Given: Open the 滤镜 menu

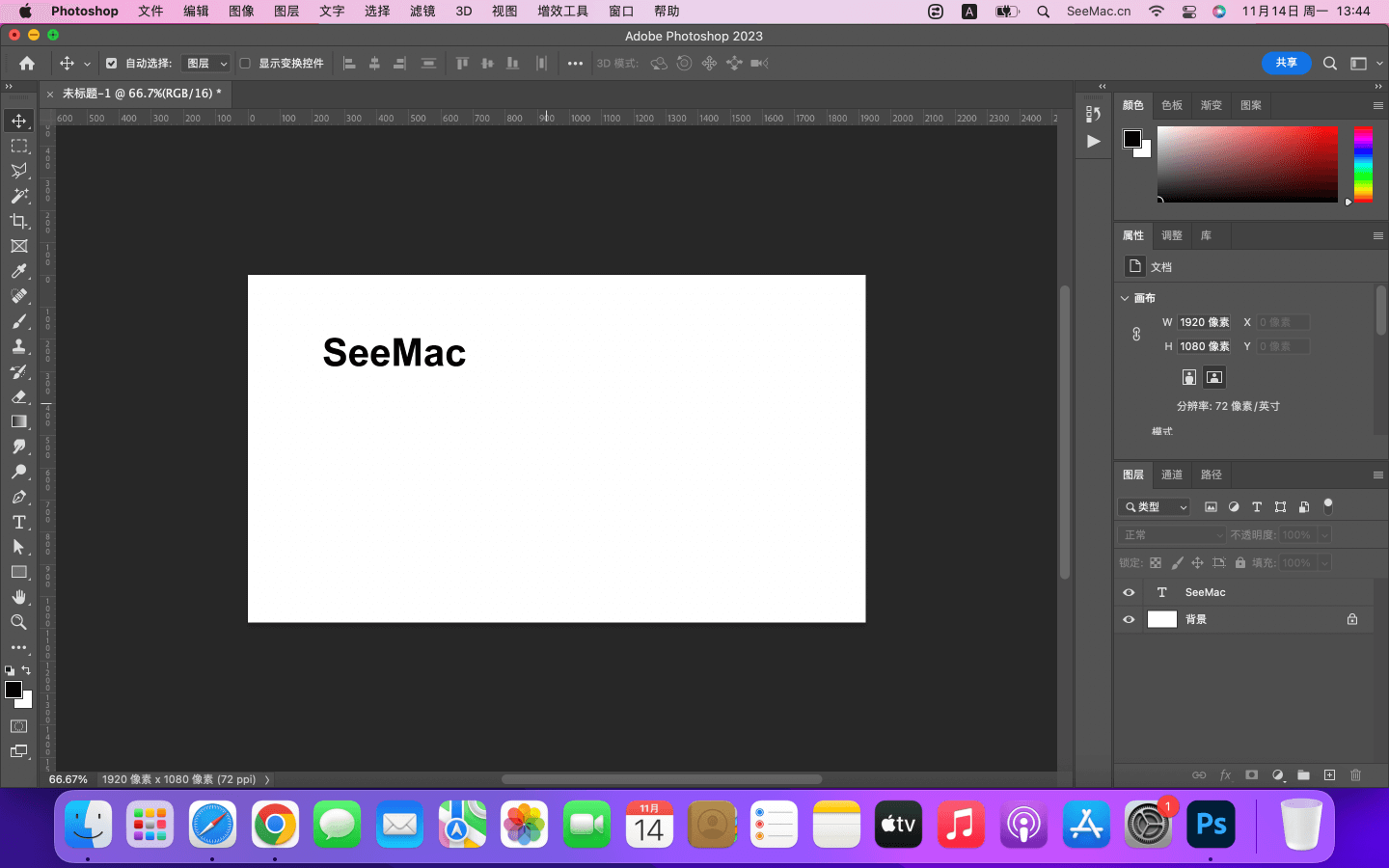Looking at the screenshot, I should 422,12.
